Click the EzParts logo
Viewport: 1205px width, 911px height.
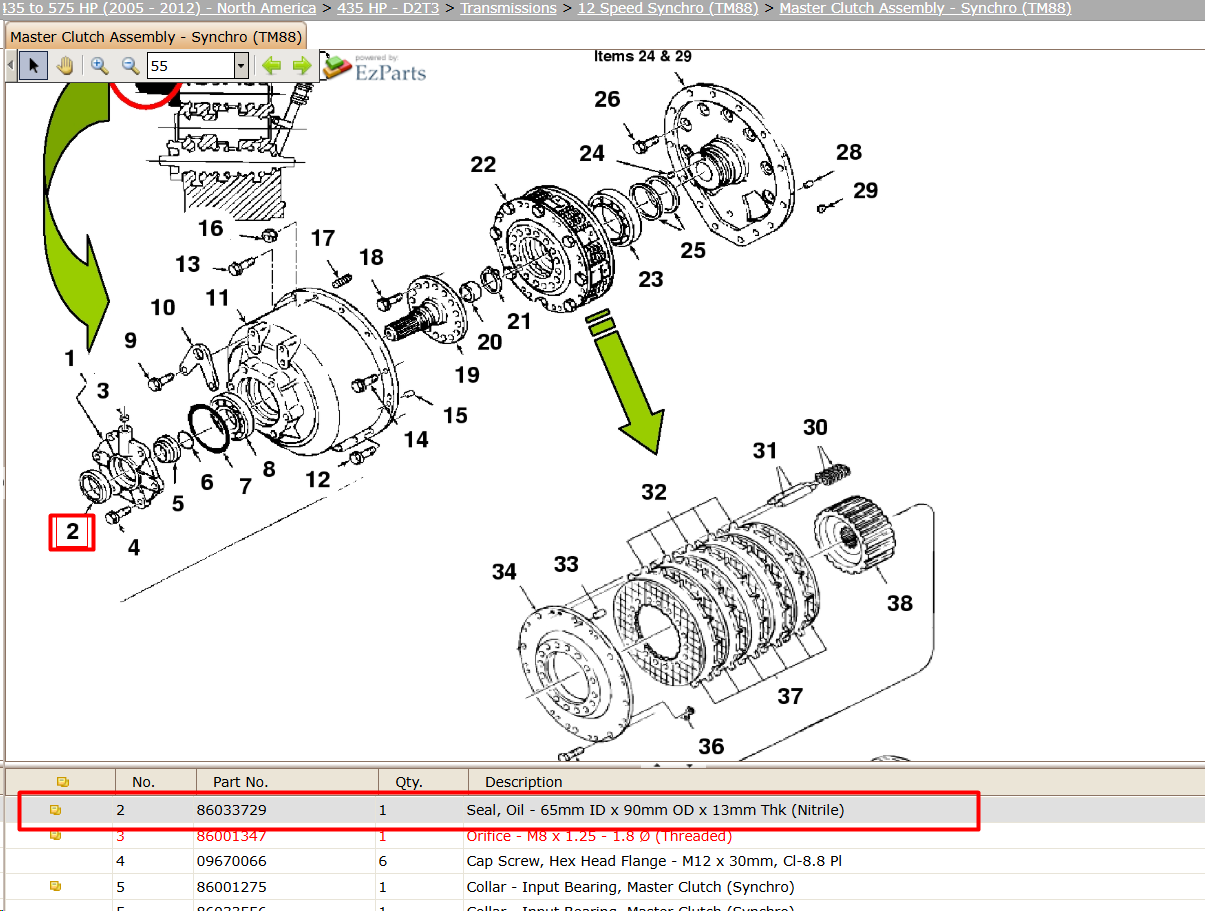[376, 68]
